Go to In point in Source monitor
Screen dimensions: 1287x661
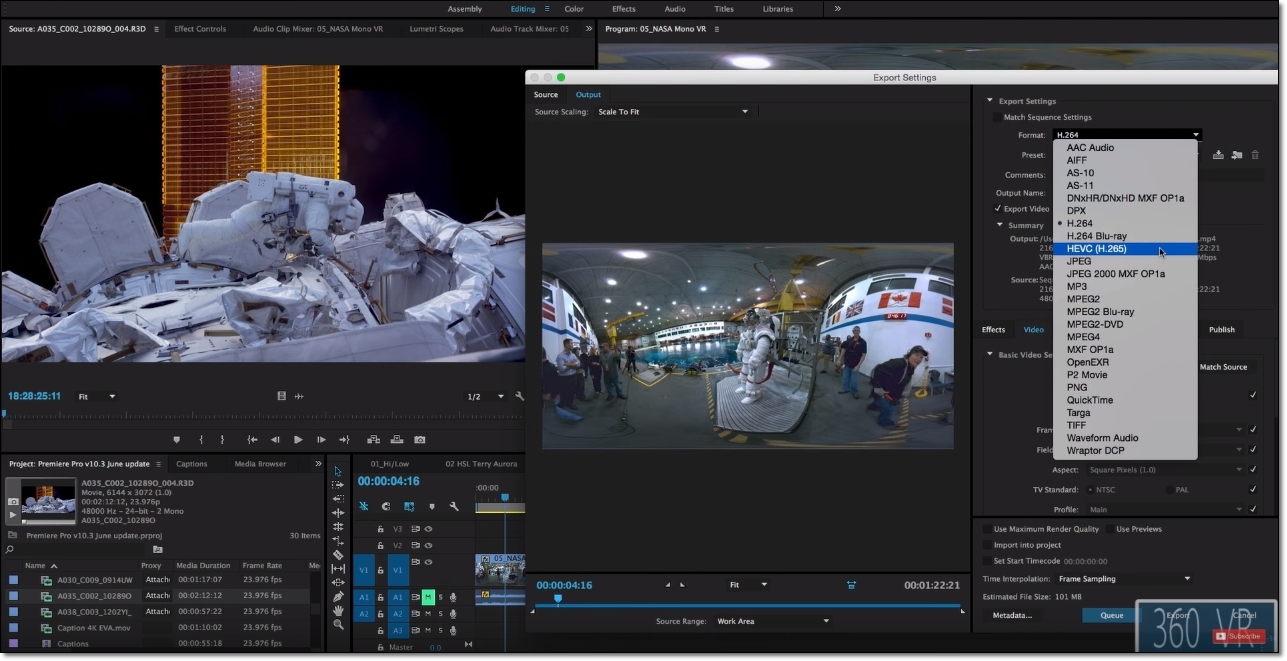[x=252, y=439]
